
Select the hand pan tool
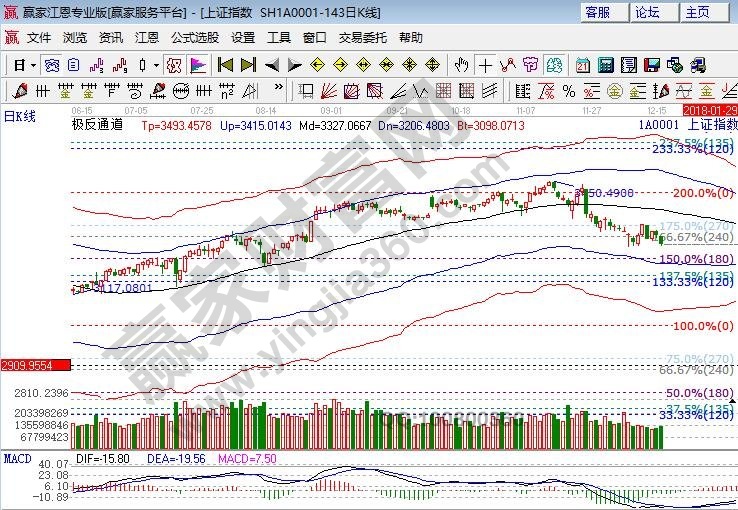pos(461,65)
